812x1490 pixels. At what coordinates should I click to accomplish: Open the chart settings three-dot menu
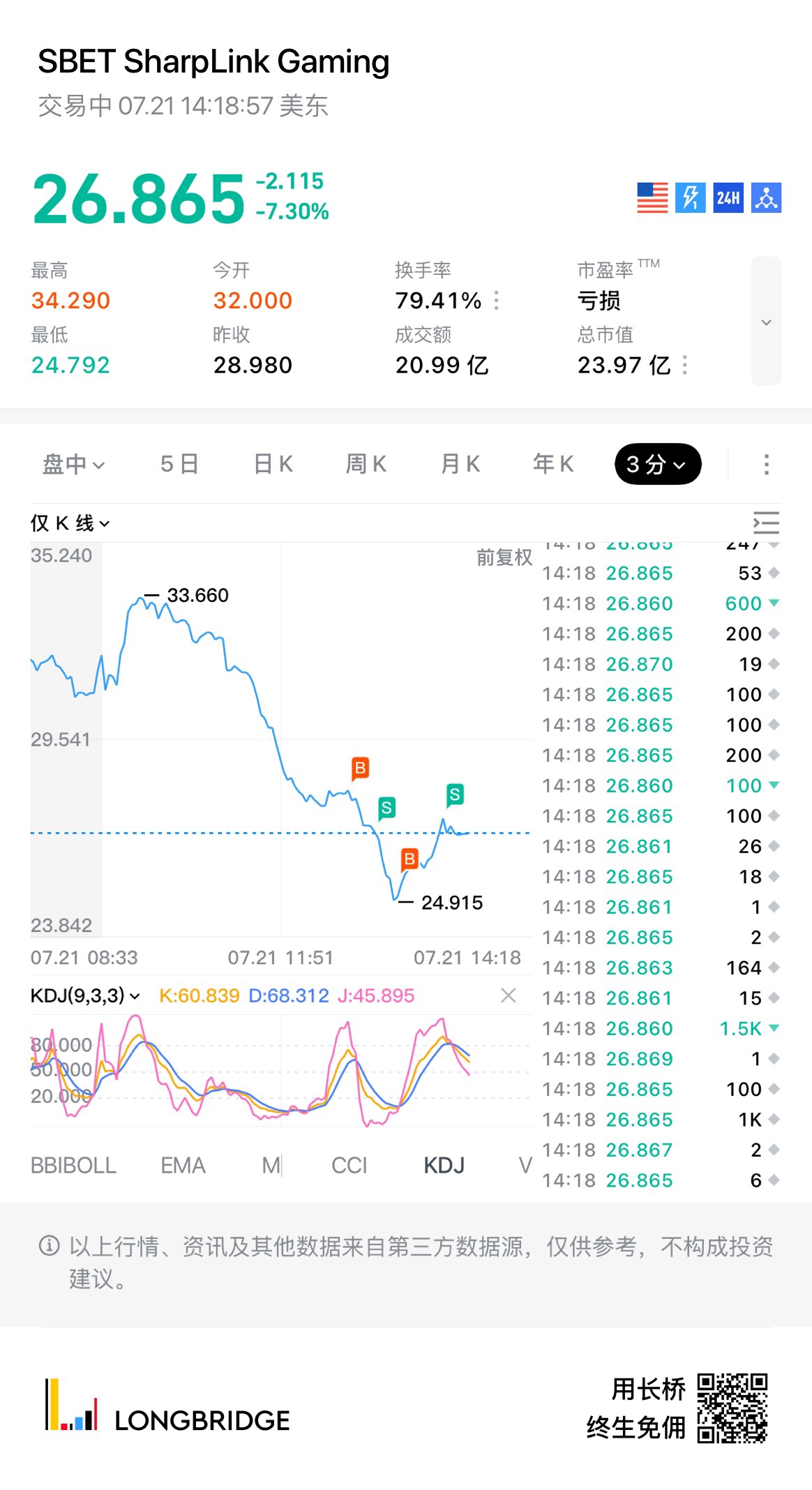(766, 465)
